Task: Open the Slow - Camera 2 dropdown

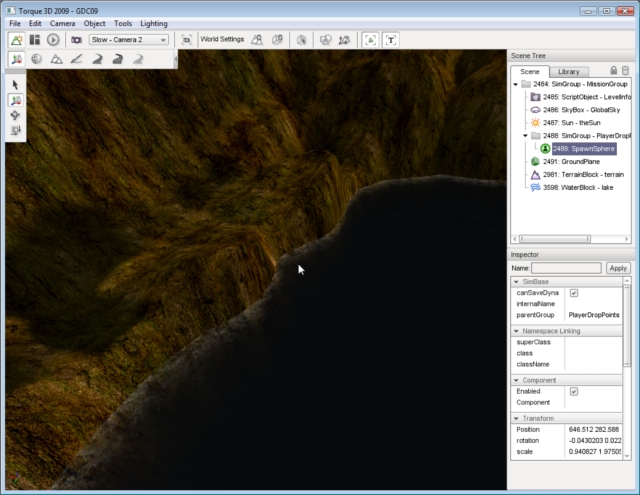Action: [x=128, y=39]
